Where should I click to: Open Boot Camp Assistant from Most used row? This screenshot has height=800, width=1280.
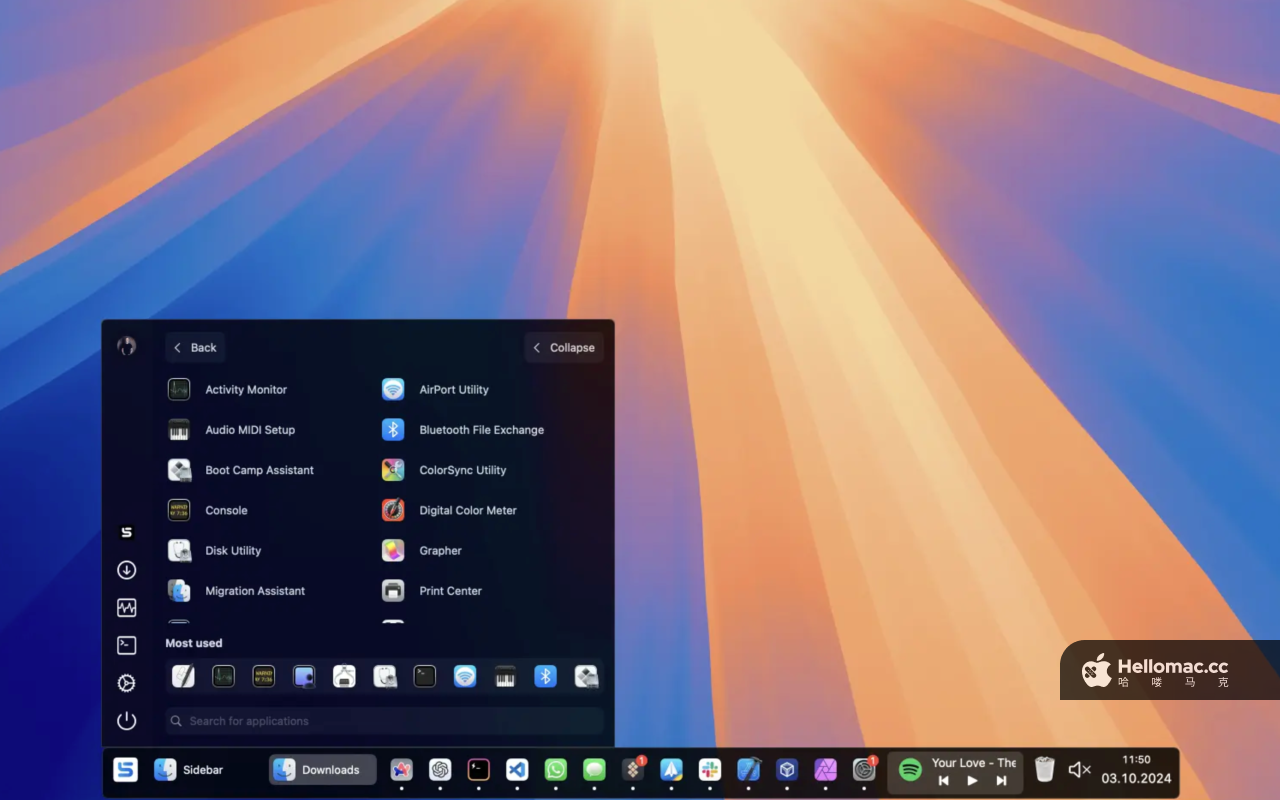pos(586,677)
